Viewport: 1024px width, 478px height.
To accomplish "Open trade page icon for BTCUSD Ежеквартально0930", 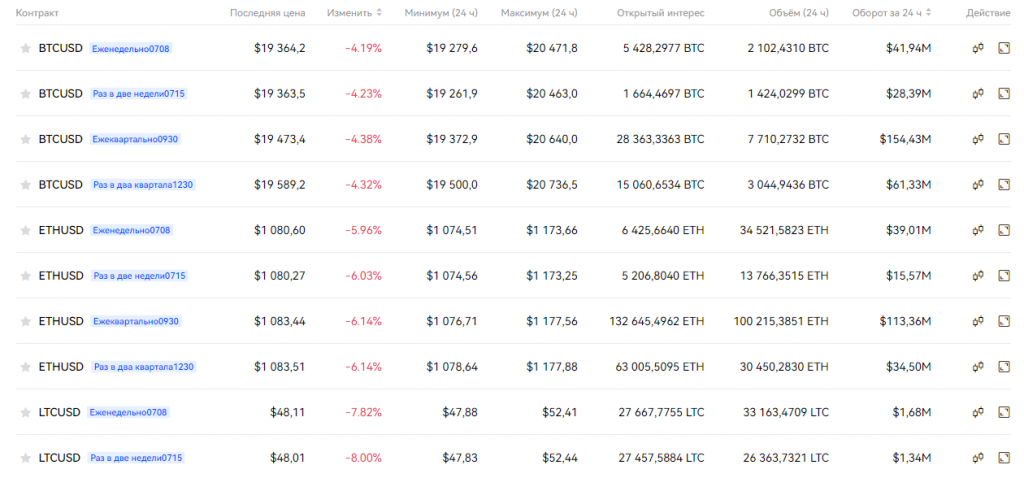I will click(1005, 139).
